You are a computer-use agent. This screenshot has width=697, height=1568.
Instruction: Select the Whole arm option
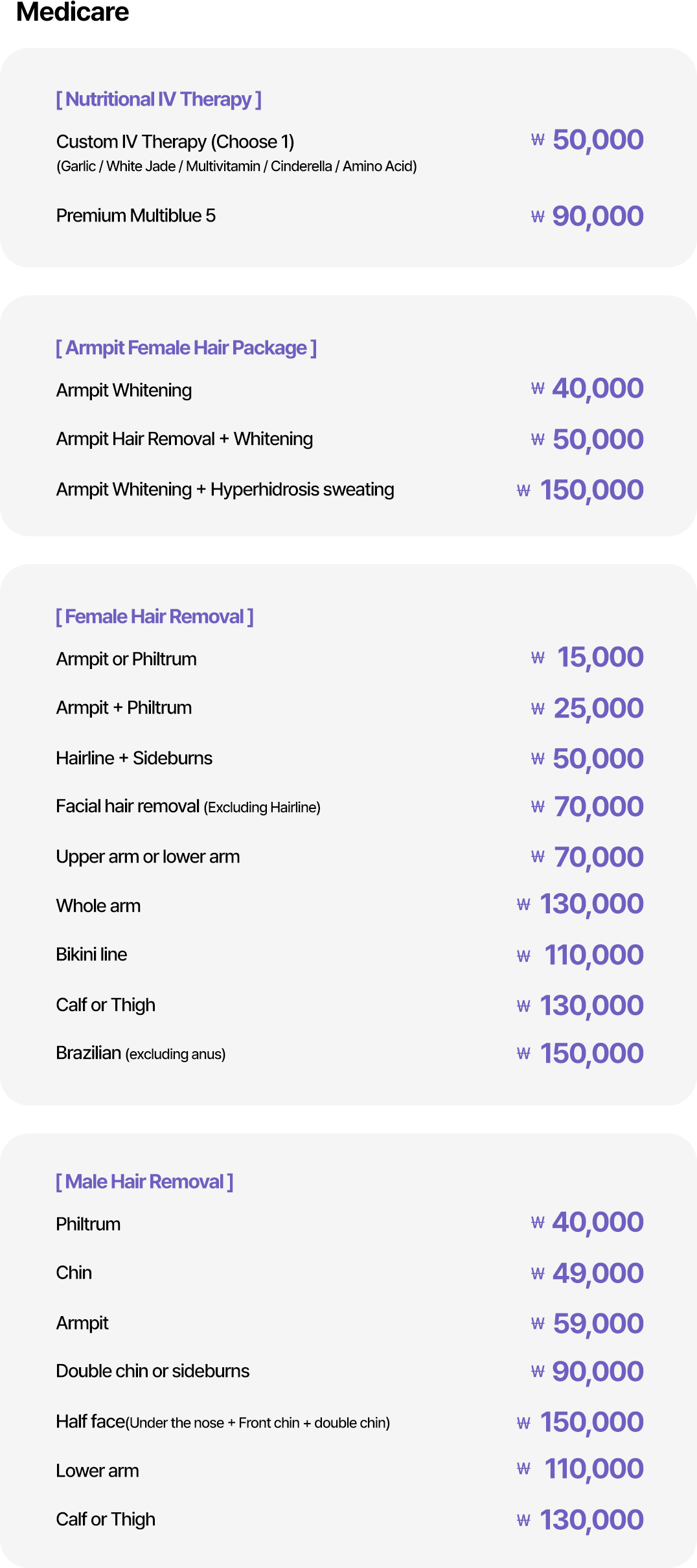(x=98, y=905)
